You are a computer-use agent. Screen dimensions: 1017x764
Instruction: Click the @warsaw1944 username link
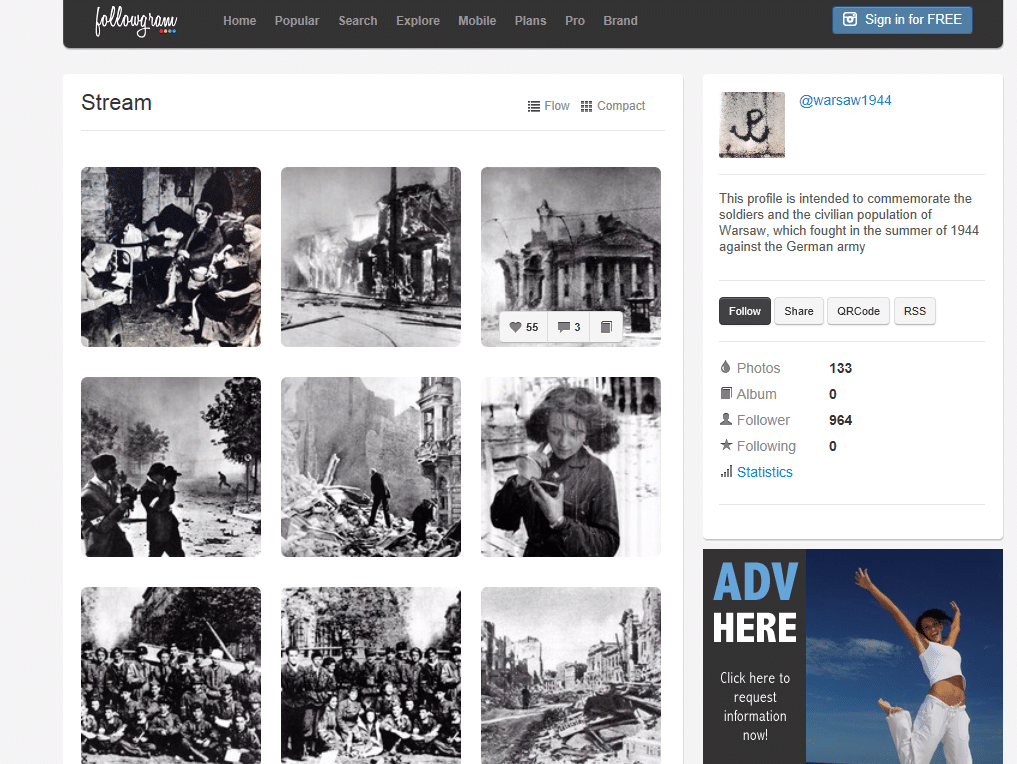click(845, 101)
